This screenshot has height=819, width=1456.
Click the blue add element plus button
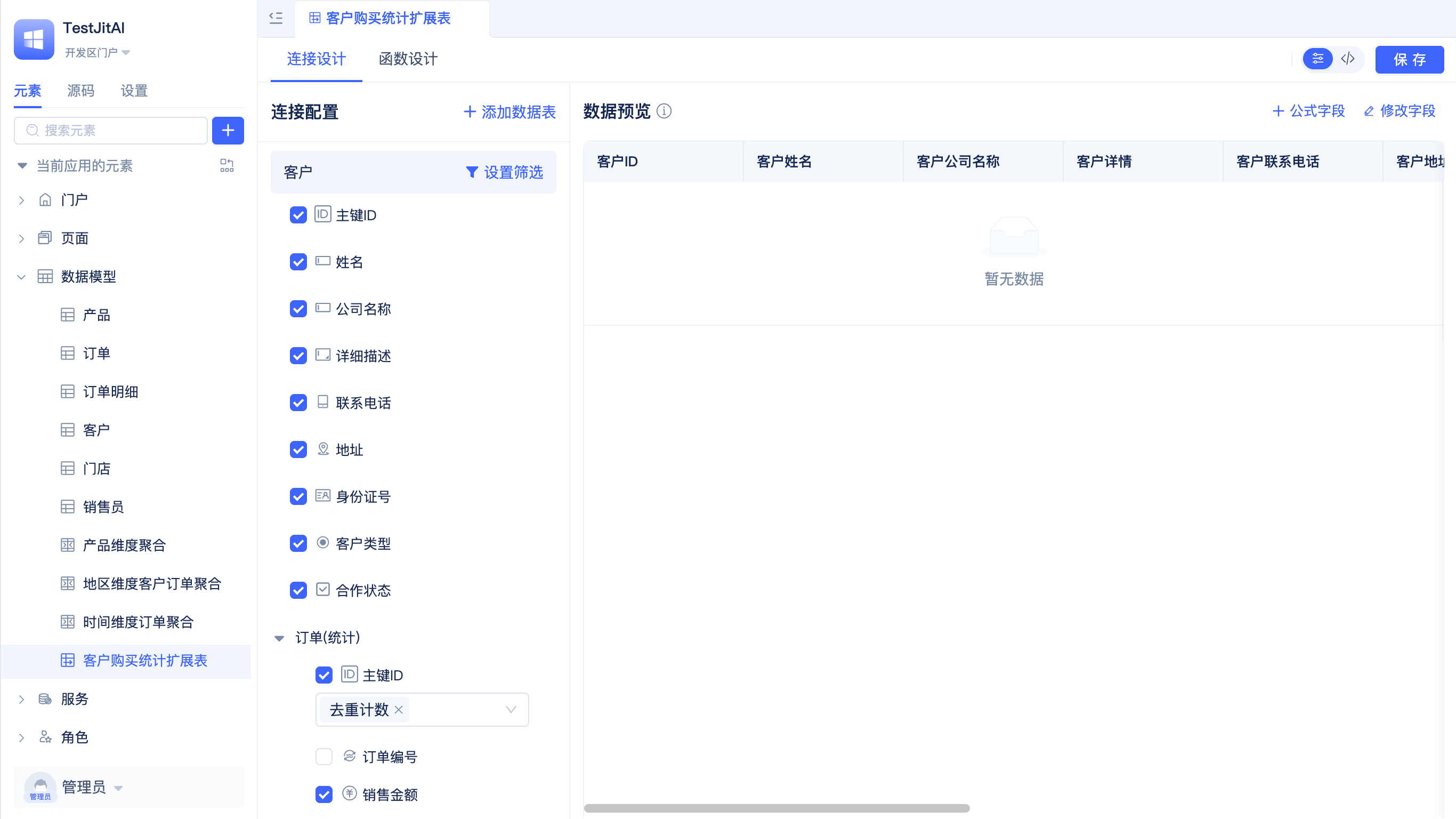click(x=228, y=131)
